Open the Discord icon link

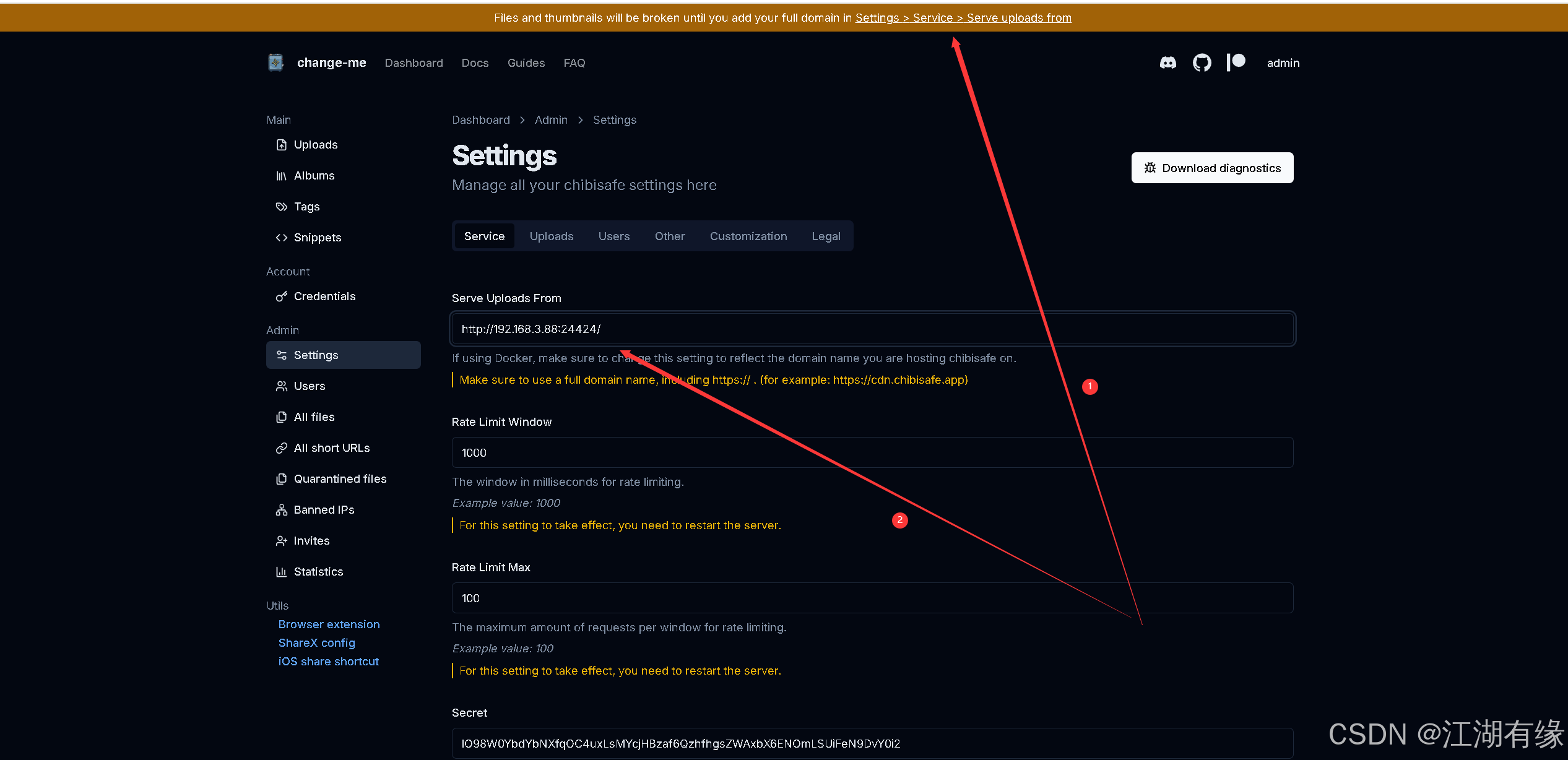click(1167, 63)
